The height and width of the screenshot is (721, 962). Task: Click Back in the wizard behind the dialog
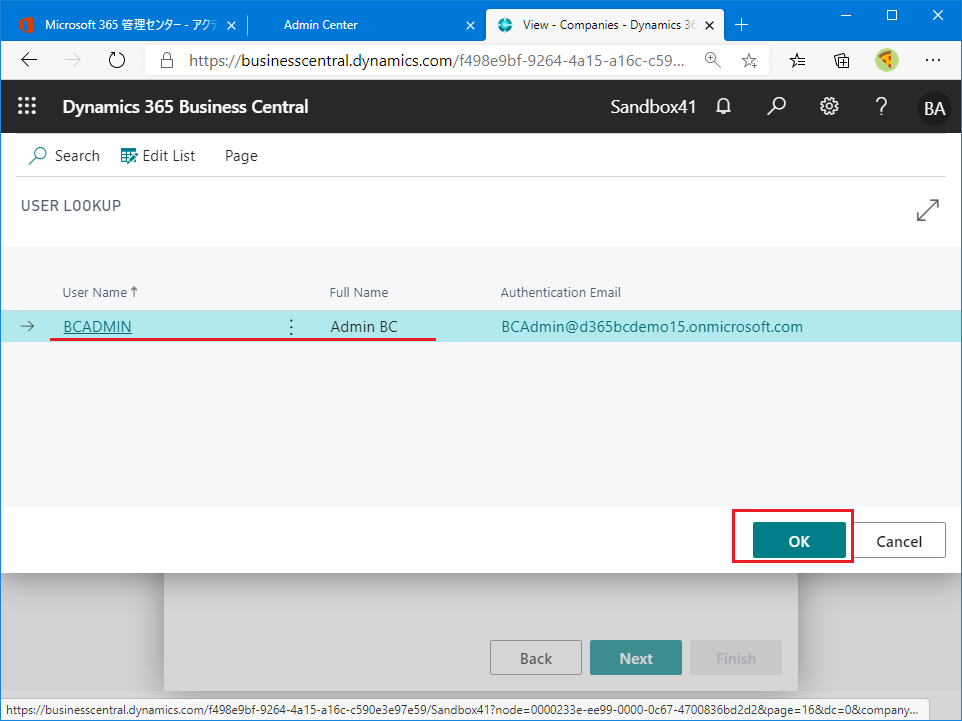pyautogui.click(x=536, y=658)
